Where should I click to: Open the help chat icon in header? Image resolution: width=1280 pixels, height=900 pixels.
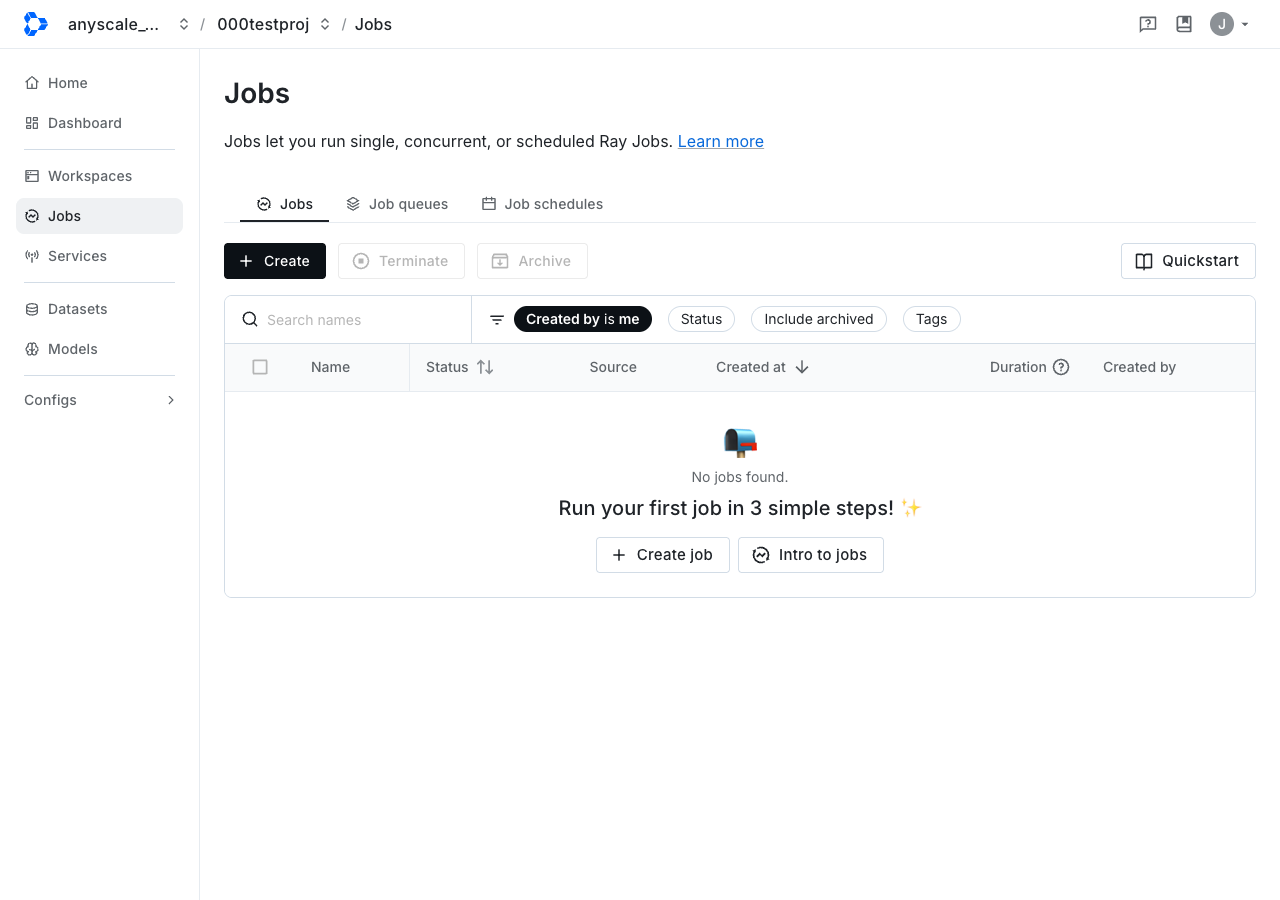point(1148,24)
